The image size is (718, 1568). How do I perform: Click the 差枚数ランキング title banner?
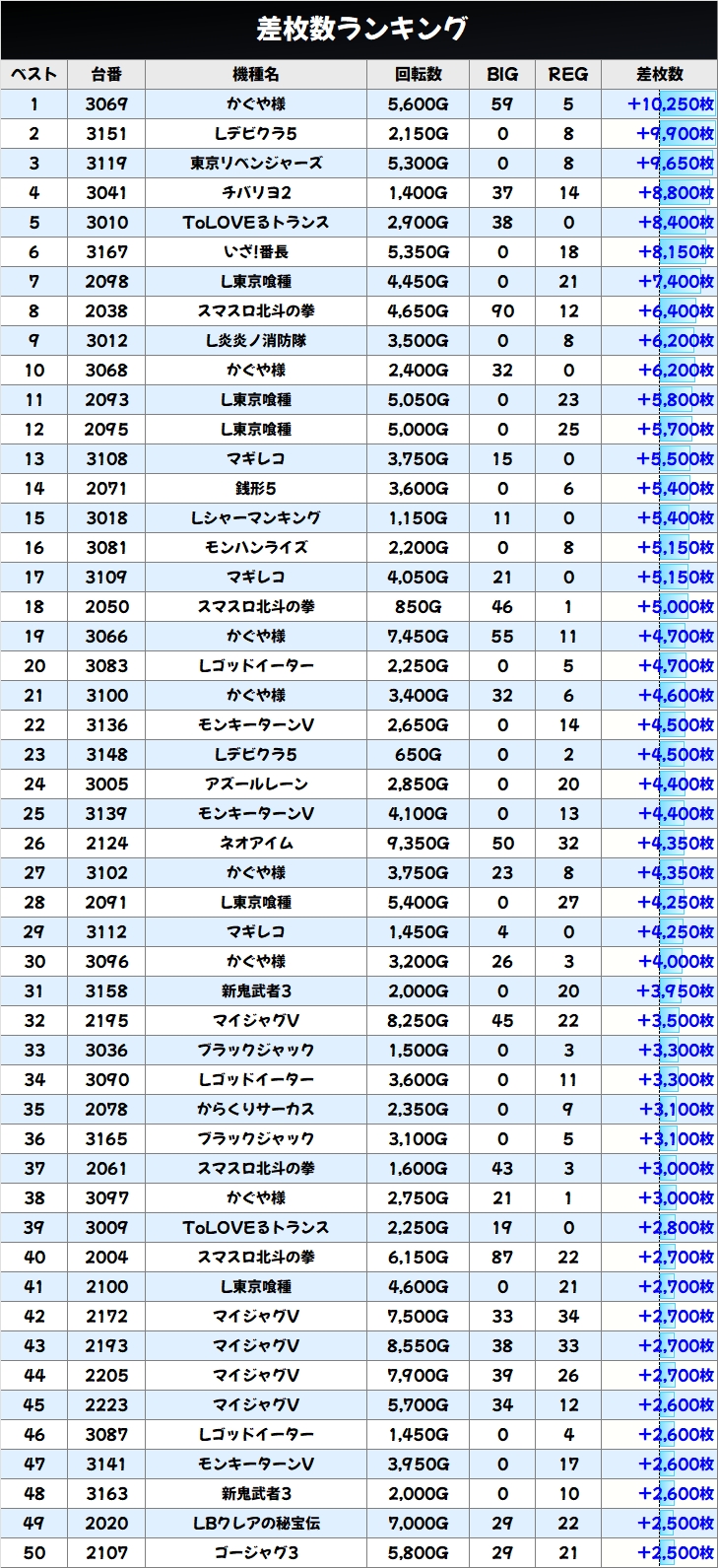pyautogui.click(x=359, y=30)
